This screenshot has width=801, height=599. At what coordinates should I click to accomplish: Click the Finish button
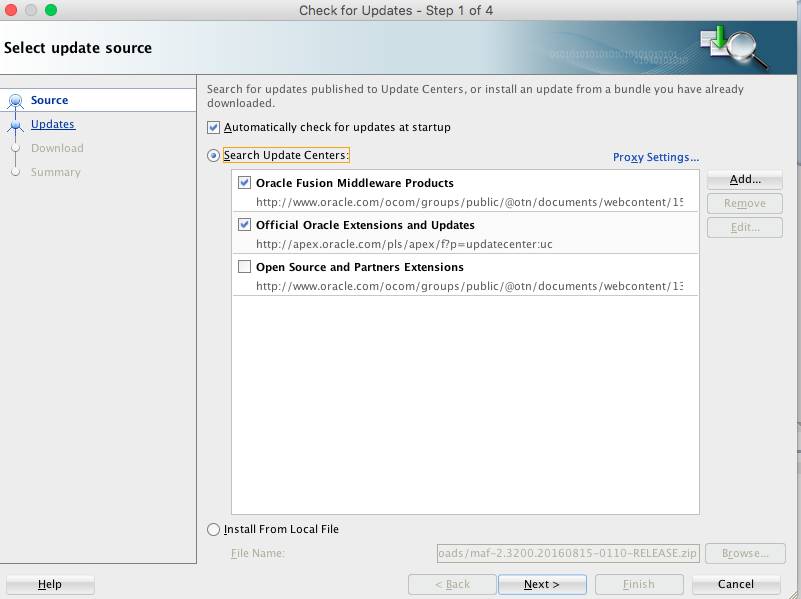639,584
